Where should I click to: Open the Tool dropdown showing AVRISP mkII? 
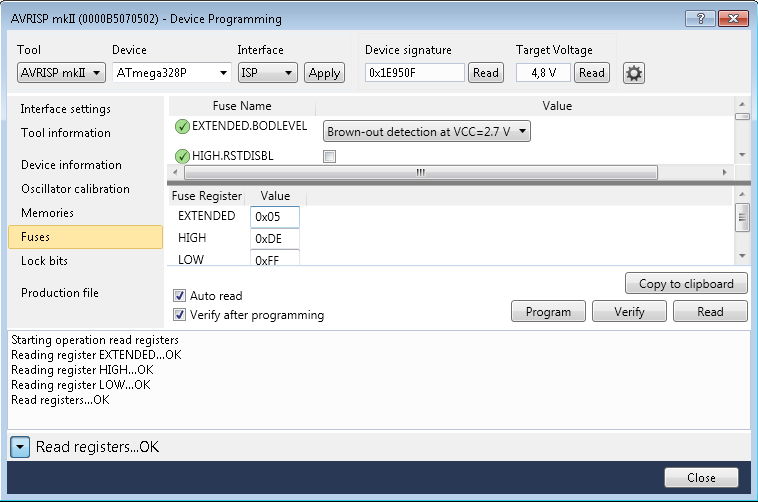point(61,73)
